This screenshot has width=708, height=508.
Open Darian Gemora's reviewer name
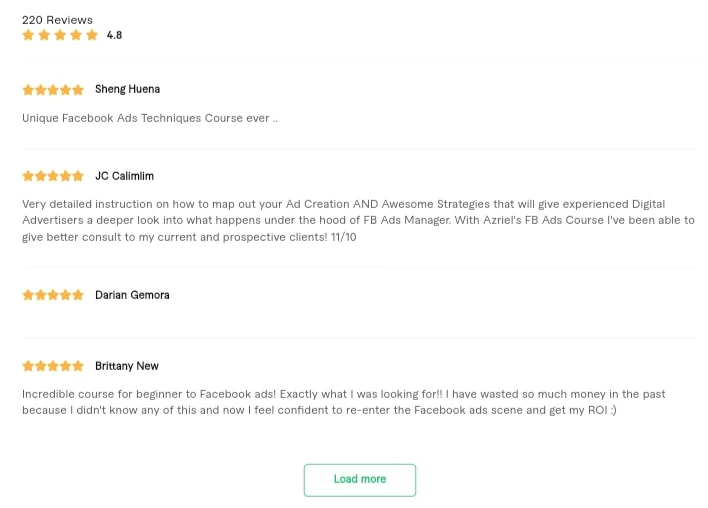click(132, 295)
